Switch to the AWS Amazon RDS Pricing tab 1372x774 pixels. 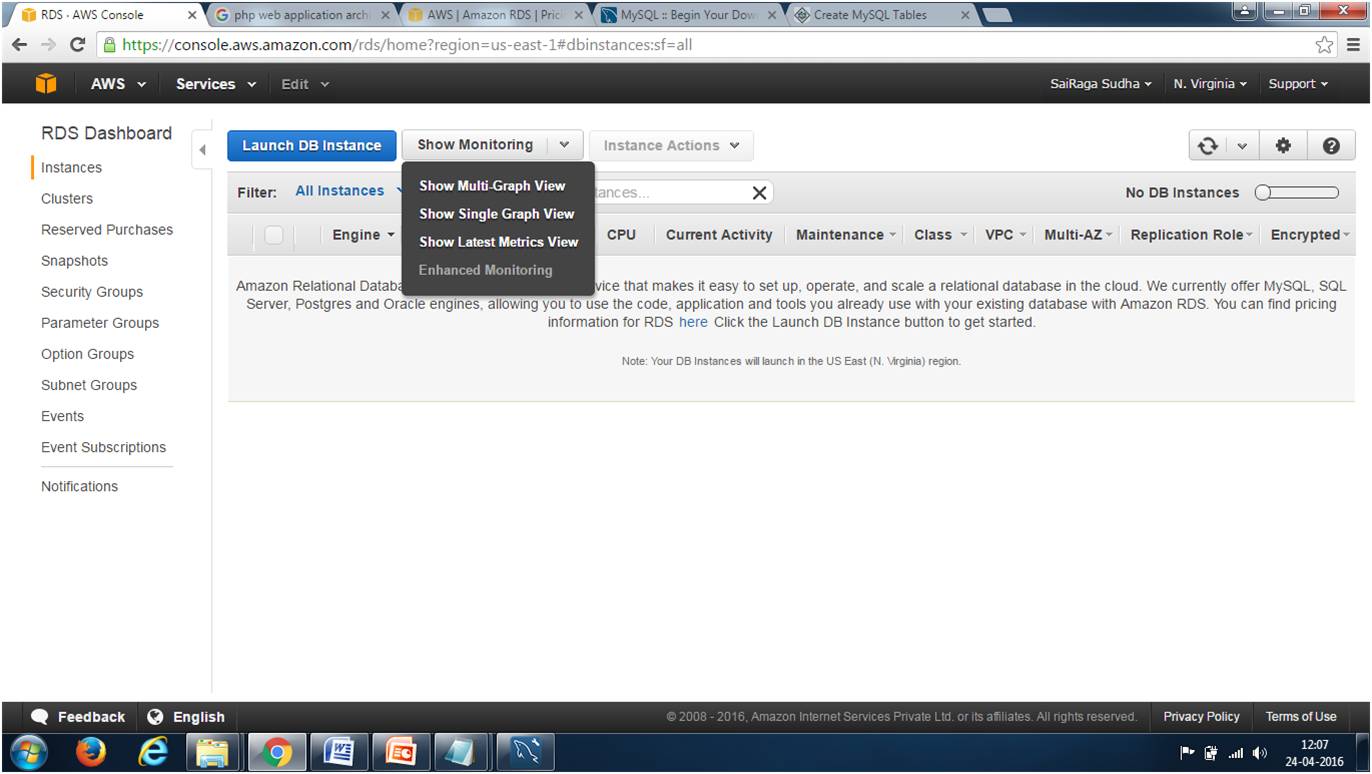[x=495, y=15]
